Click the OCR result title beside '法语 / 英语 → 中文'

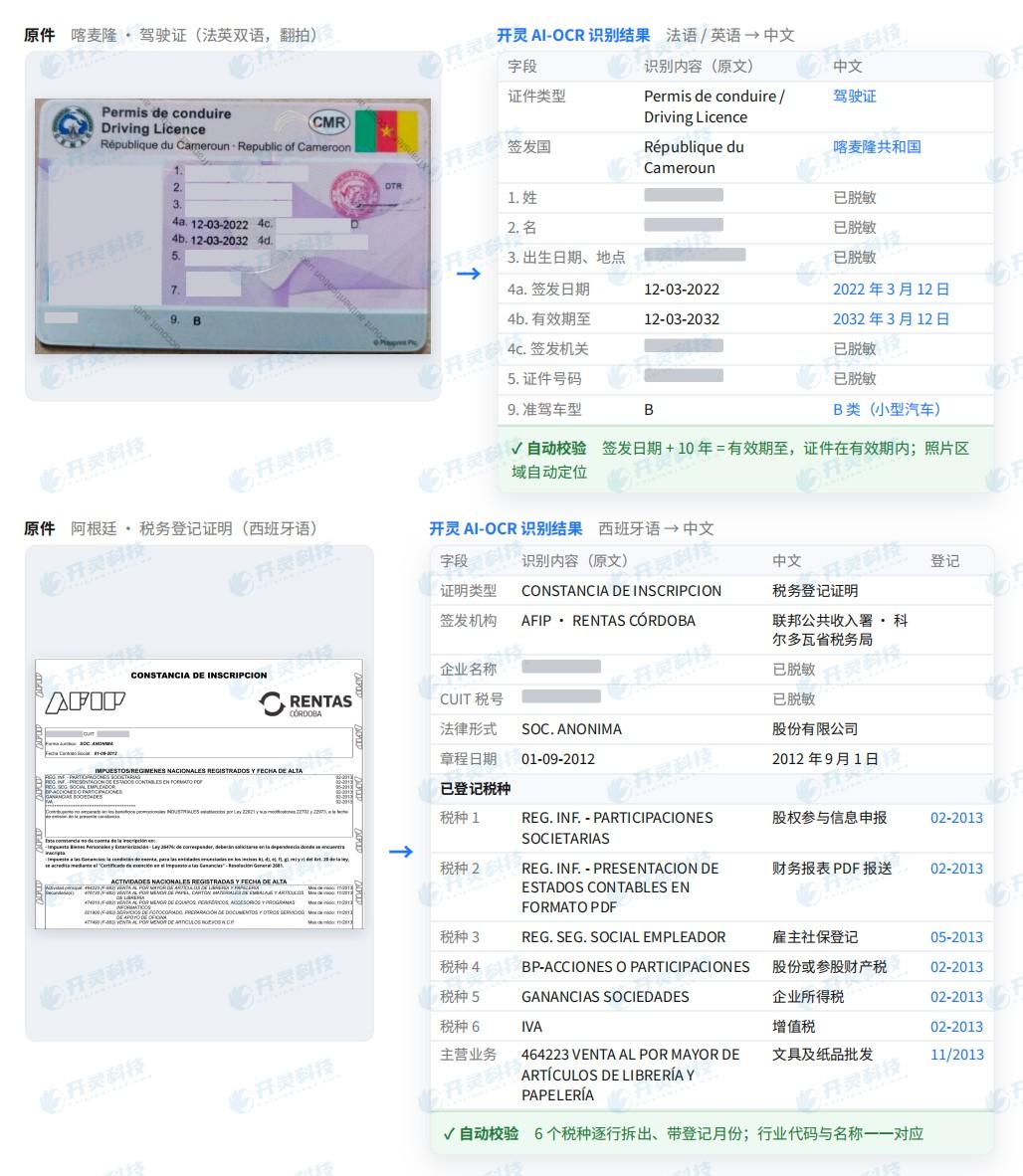(x=573, y=35)
